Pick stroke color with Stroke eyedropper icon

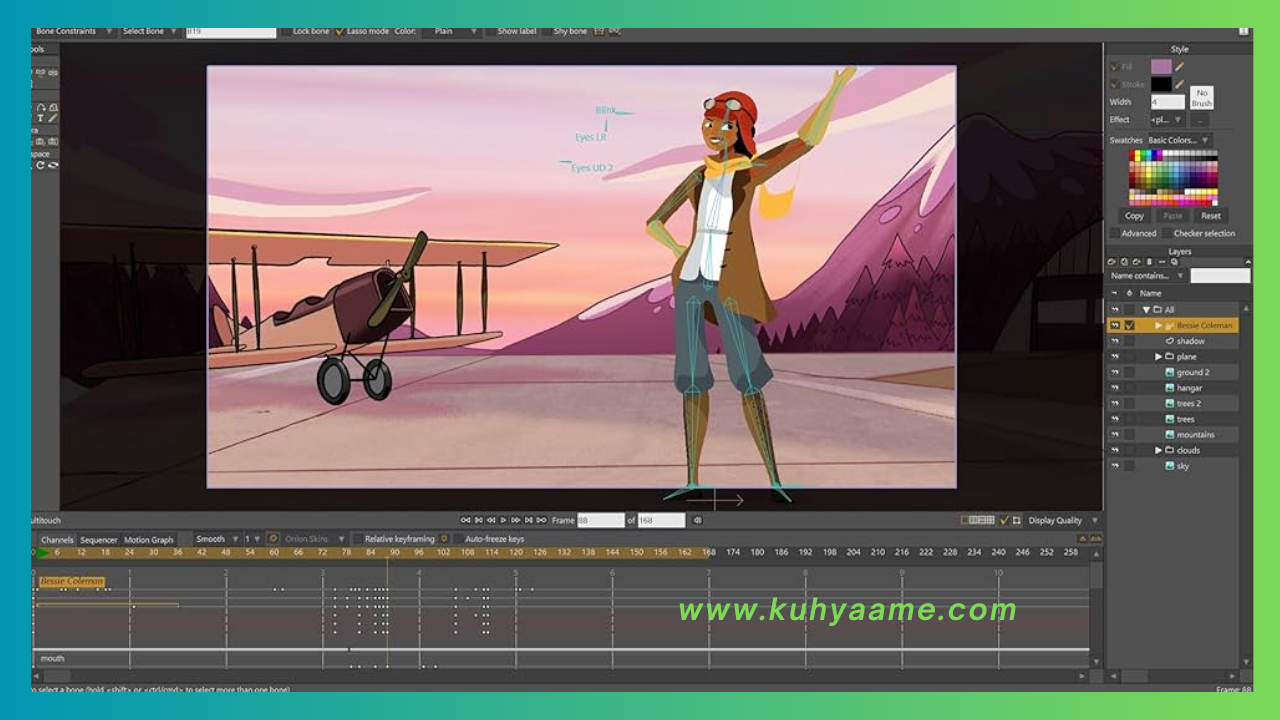pyautogui.click(x=1180, y=84)
